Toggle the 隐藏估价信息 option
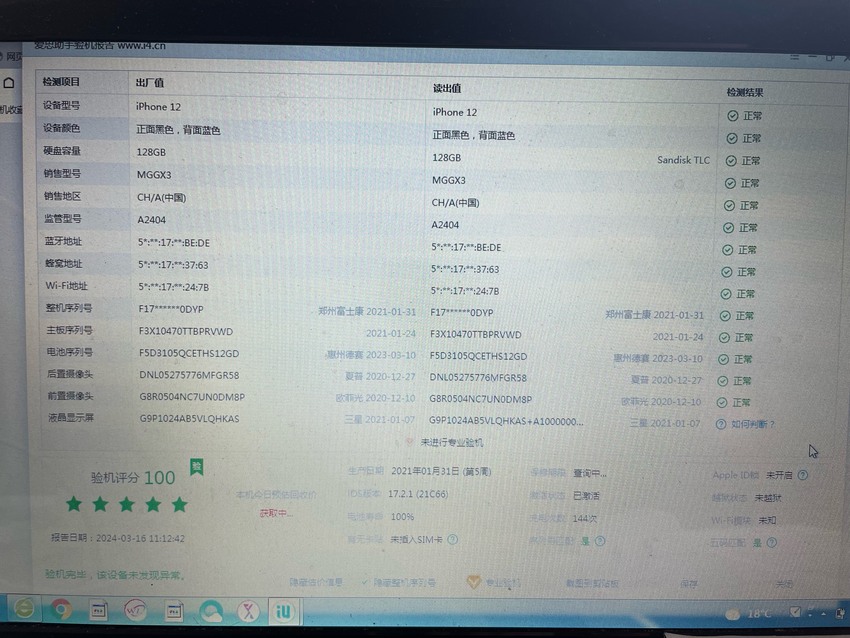This screenshot has height=638, width=850. pos(316,582)
